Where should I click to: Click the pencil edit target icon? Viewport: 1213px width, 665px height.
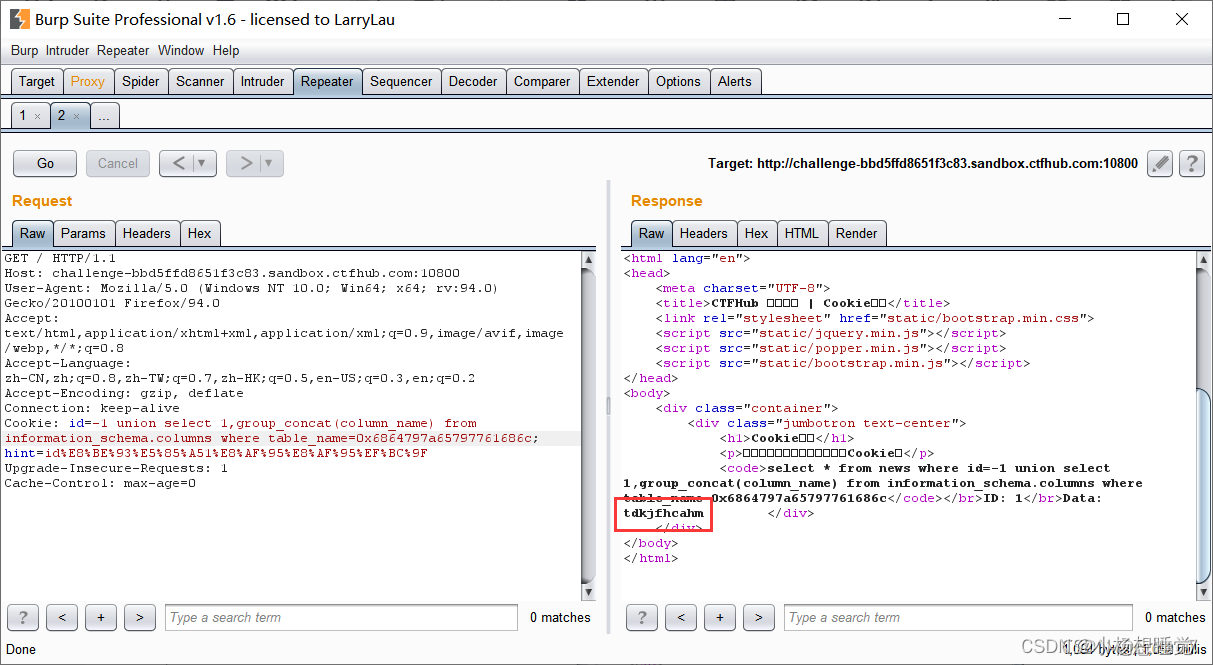tap(1159, 163)
